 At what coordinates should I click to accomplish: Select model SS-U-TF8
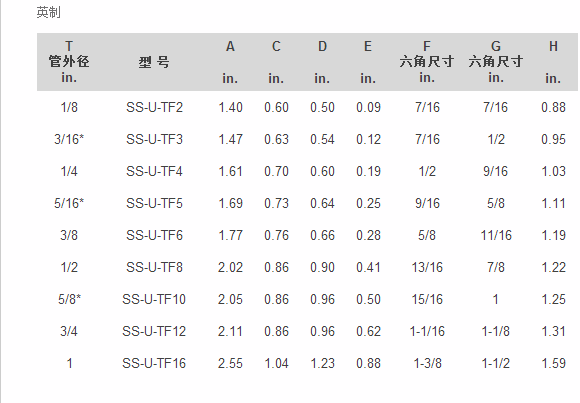coord(154,267)
